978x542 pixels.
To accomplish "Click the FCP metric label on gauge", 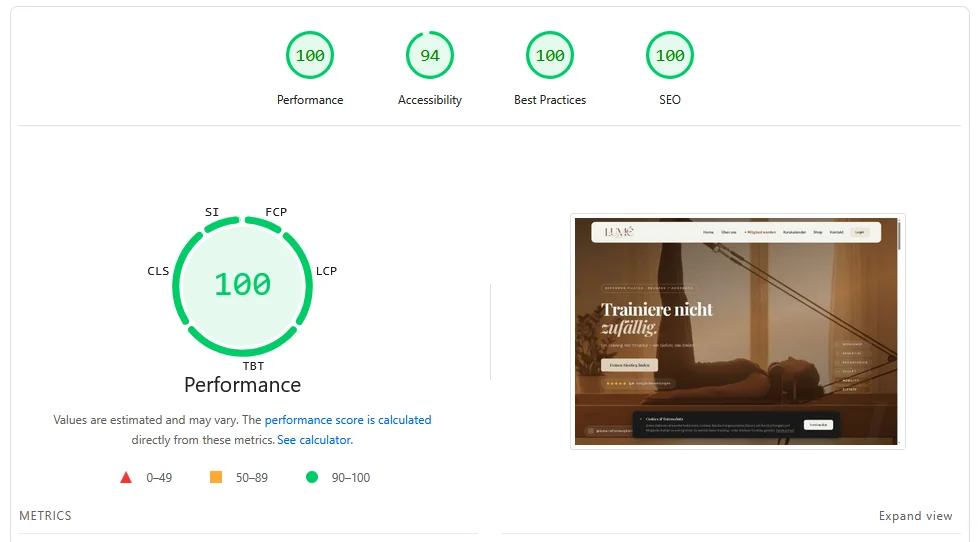I will (x=276, y=212).
